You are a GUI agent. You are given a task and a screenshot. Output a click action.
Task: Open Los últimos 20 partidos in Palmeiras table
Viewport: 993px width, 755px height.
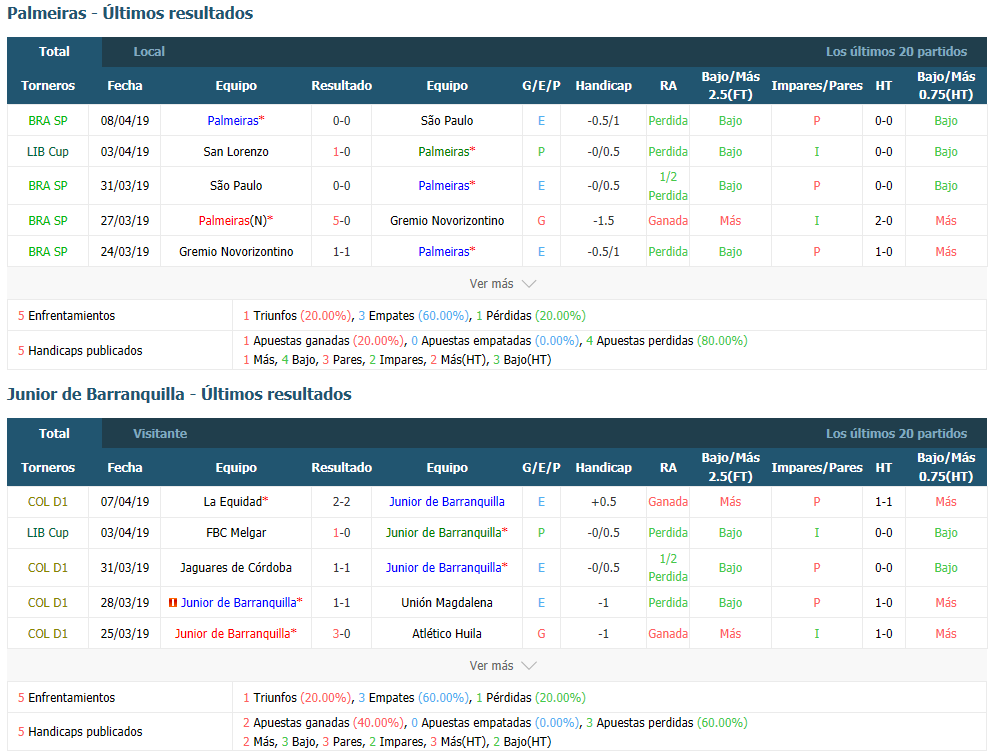click(896, 52)
